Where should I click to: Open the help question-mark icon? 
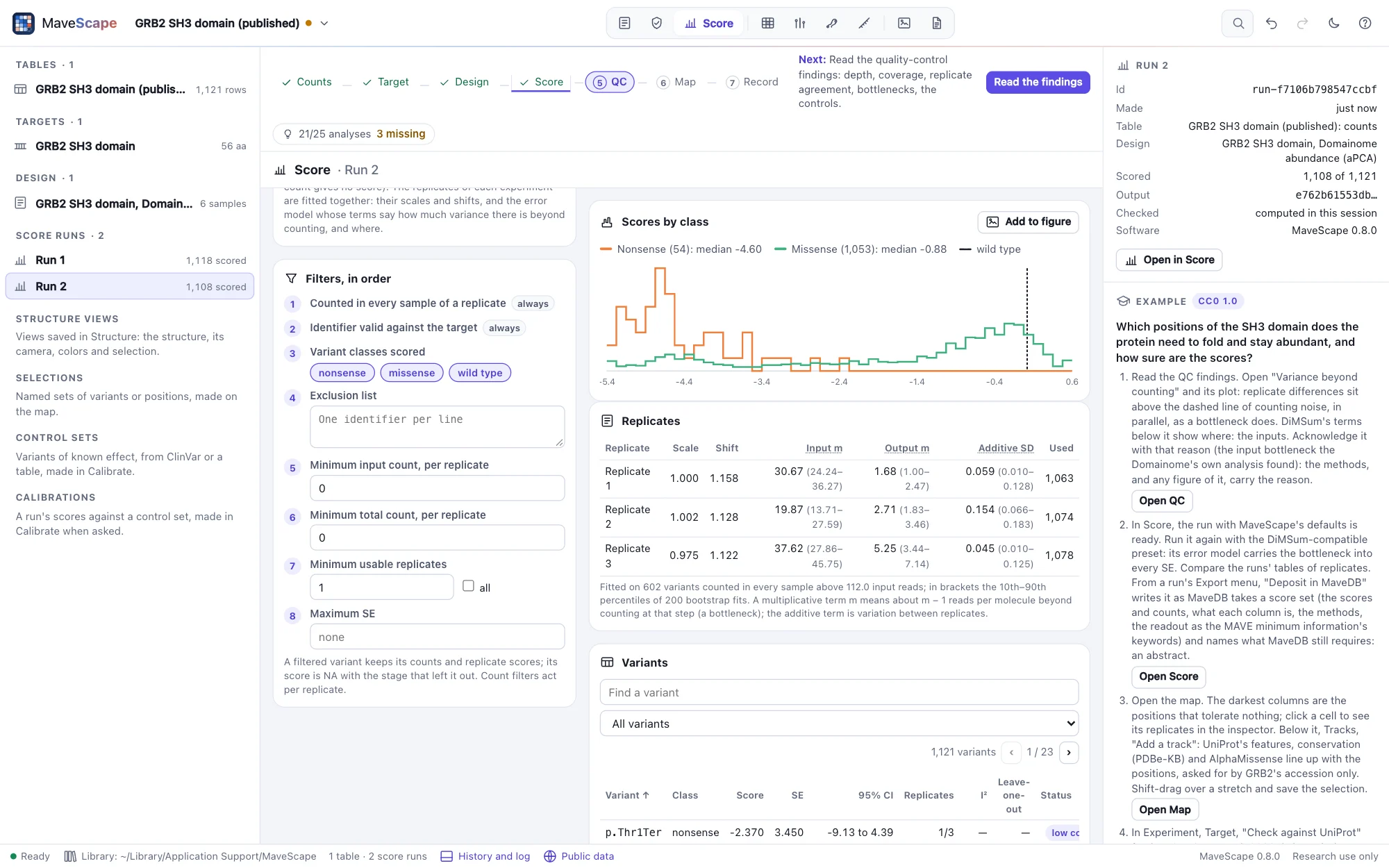click(x=1365, y=23)
